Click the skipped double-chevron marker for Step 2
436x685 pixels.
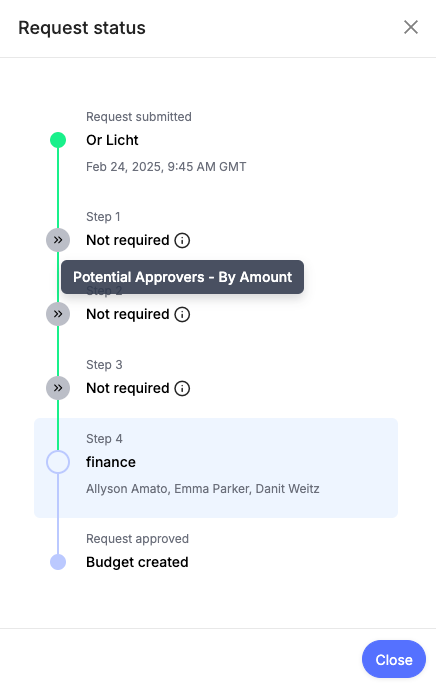click(x=58, y=314)
